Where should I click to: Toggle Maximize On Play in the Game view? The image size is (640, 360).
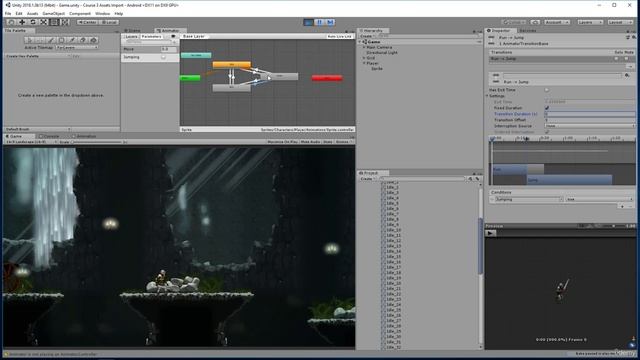282,142
